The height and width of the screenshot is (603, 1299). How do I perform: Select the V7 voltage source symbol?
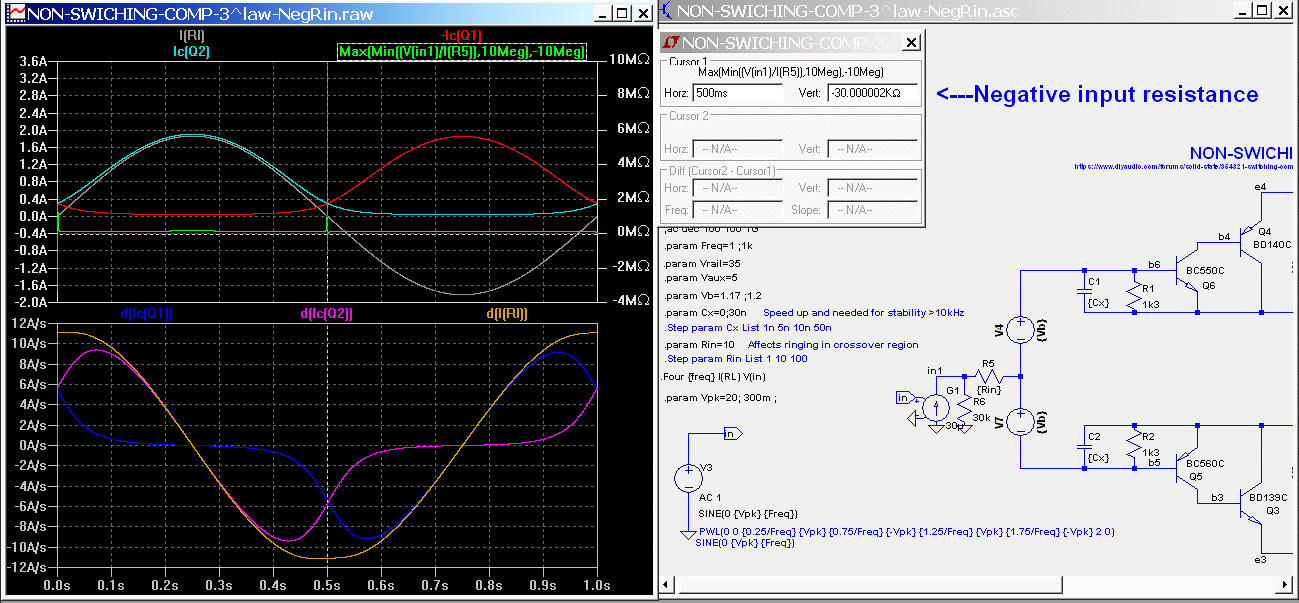1020,423
